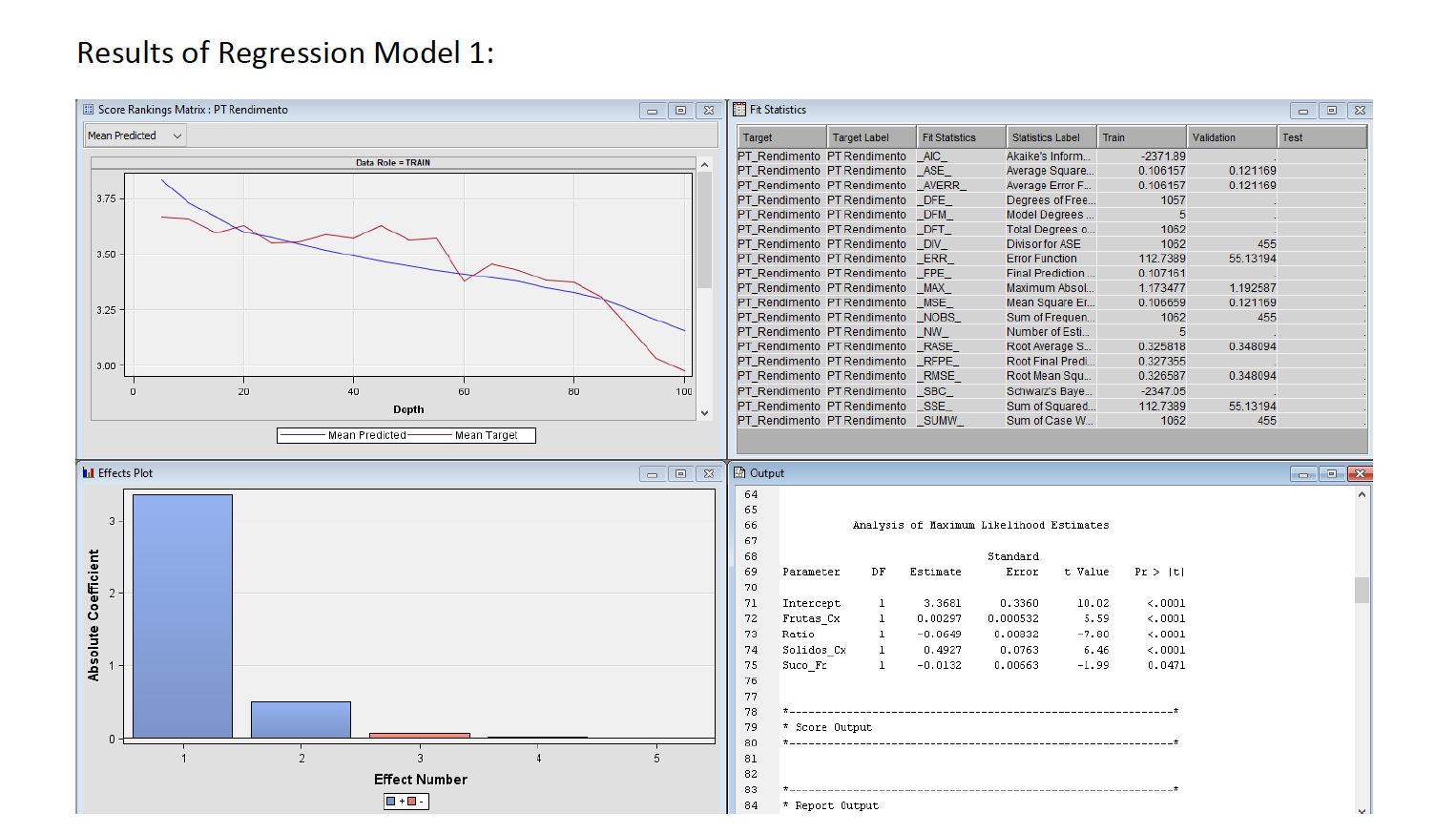Minimize the Fit Statistics window
Image resolution: width=1456 pixels, height=834 pixels.
point(1302,110)
